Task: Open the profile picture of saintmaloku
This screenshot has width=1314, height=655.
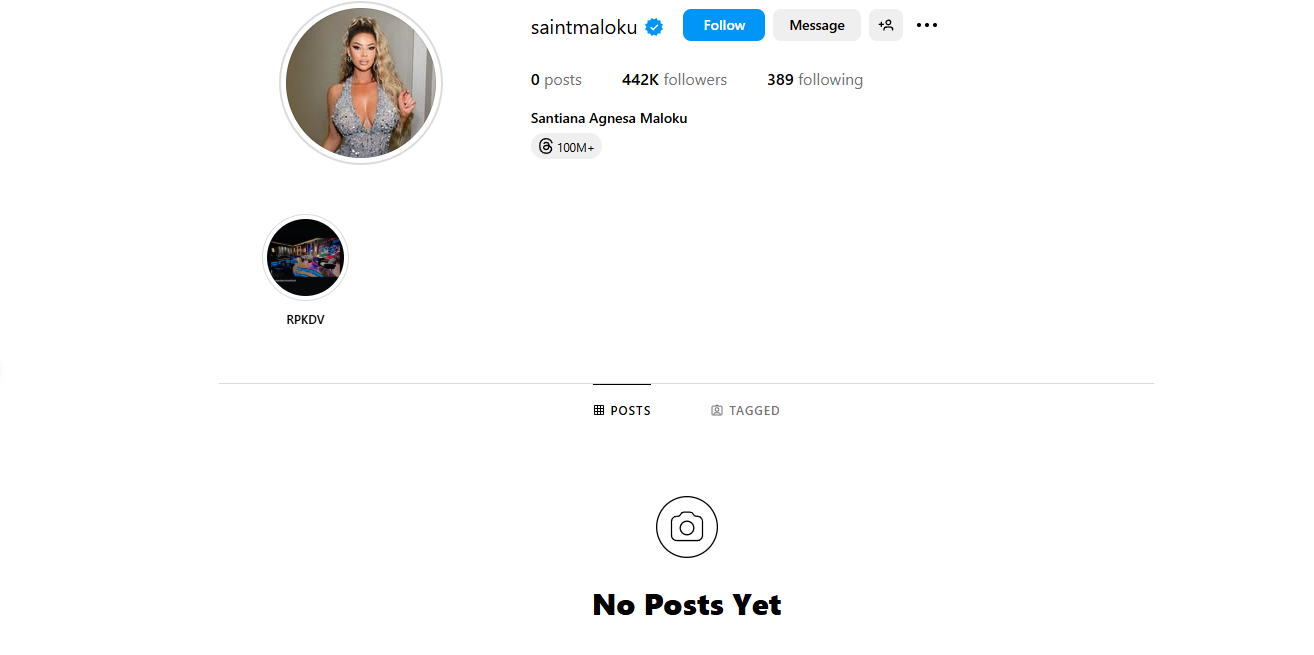Action: [x=361, y=83]
